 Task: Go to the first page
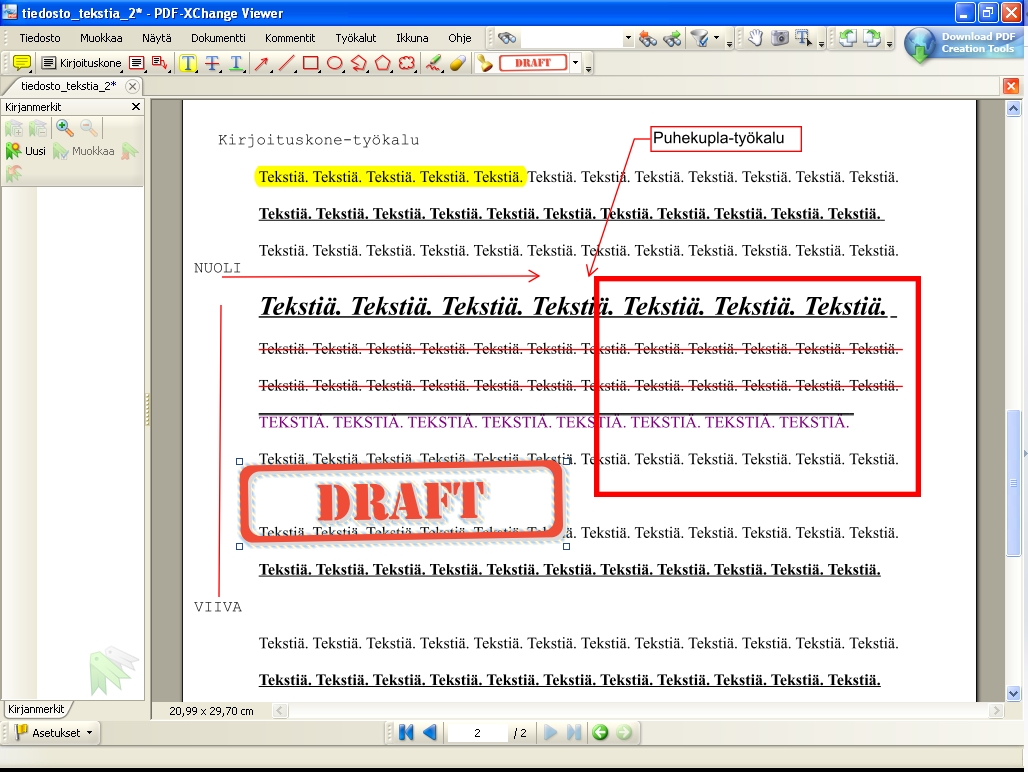click(406, 733)
